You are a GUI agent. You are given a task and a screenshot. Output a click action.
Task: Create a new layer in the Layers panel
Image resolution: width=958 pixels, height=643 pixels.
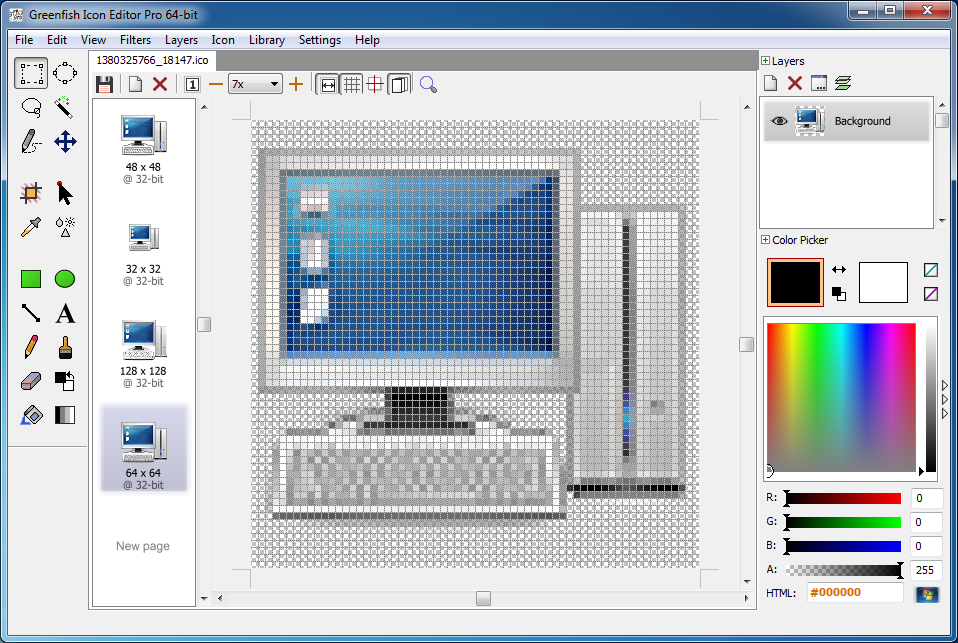(x=769, y=82)
